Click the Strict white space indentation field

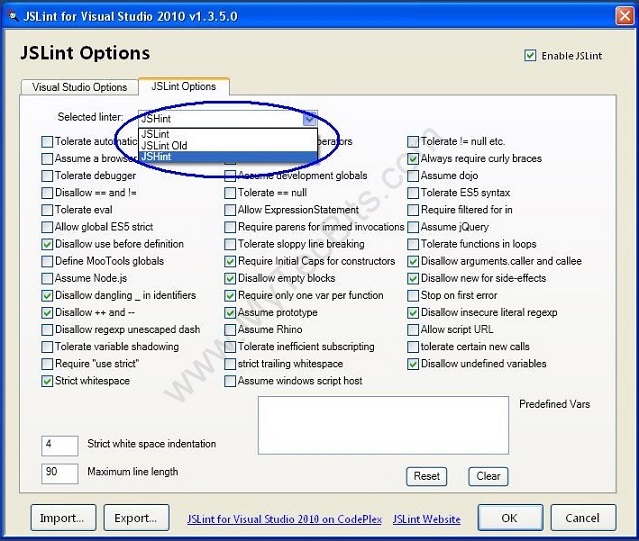click(59, 445)
